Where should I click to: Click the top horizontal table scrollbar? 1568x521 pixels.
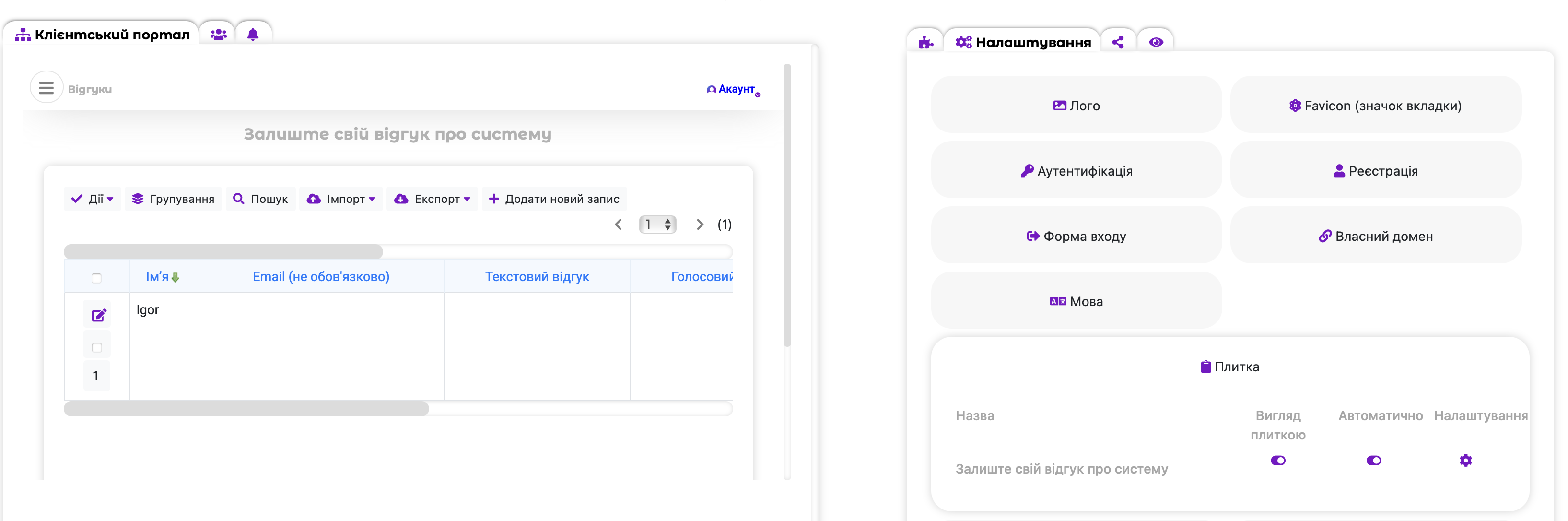(223, 251)
